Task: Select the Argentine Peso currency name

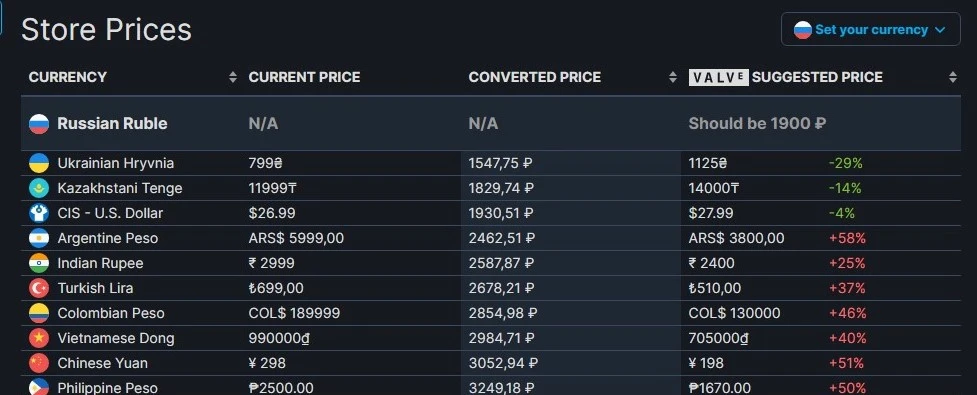Action: 108,238
